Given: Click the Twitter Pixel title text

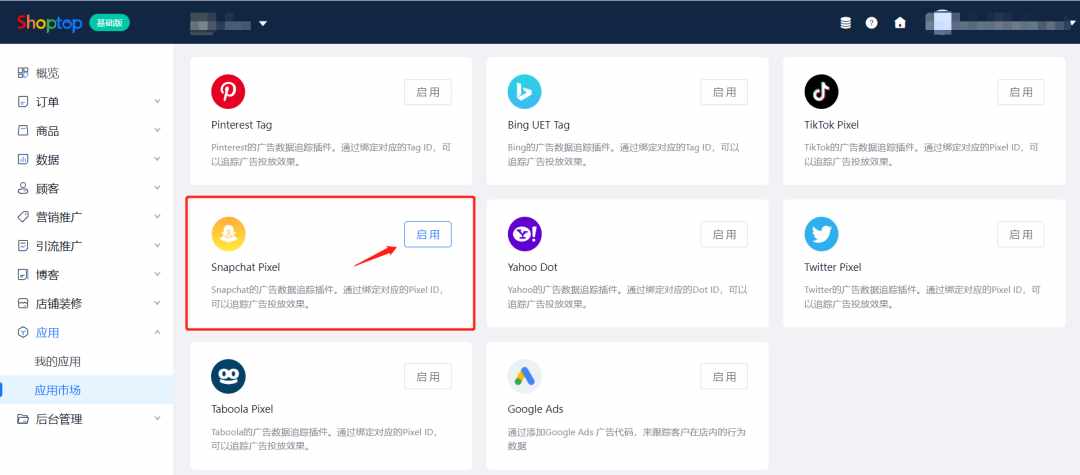Looking at the screenshot, I should click(833, 267).
